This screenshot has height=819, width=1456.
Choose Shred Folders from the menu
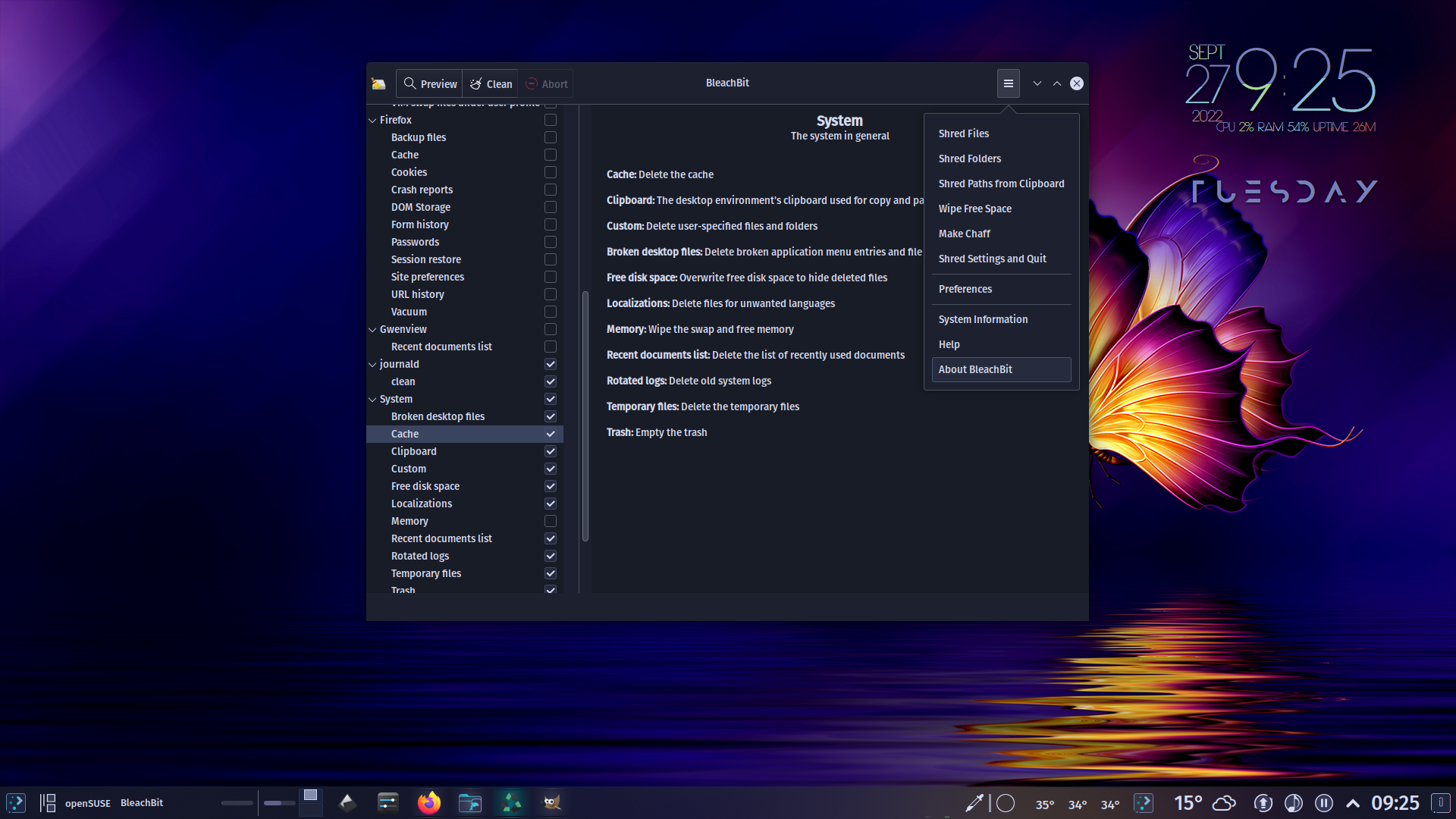1001,158
